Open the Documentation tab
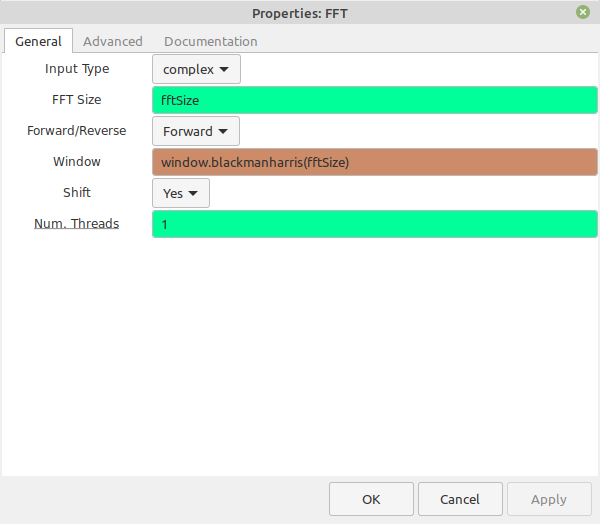Viewport: 600px width, 524px height. (x=210, y=41)
